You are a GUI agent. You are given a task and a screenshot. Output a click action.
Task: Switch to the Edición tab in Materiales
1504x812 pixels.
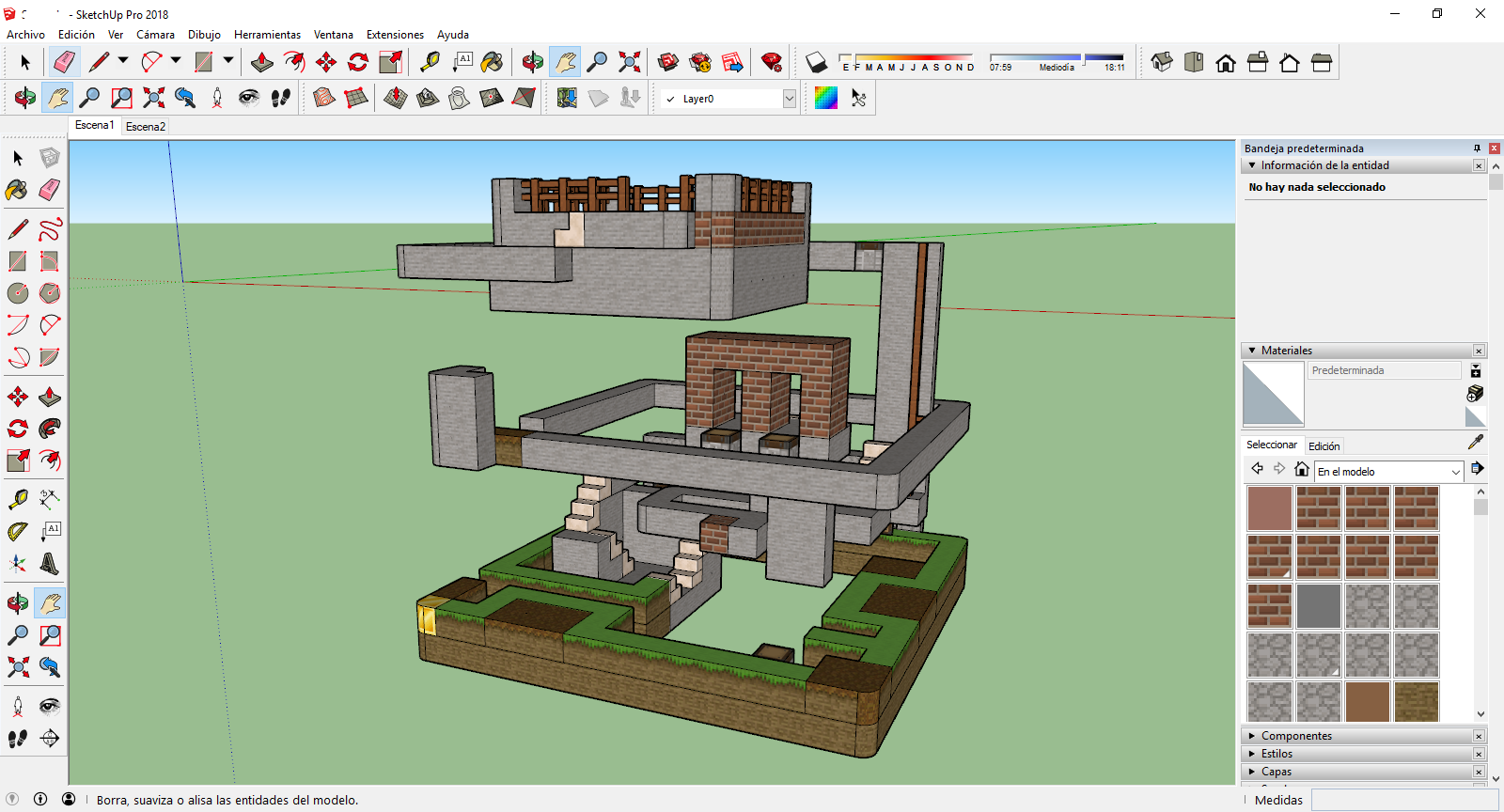[1324, 445]
